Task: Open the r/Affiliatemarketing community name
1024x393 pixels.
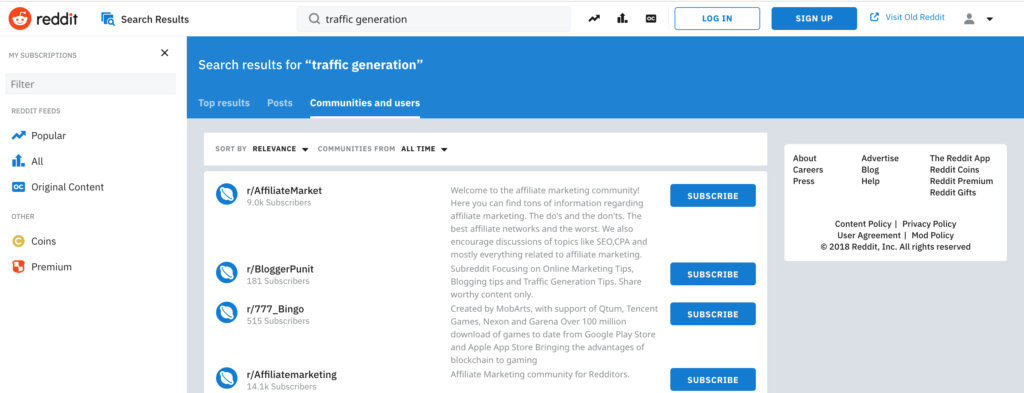Action: point(291,375)
